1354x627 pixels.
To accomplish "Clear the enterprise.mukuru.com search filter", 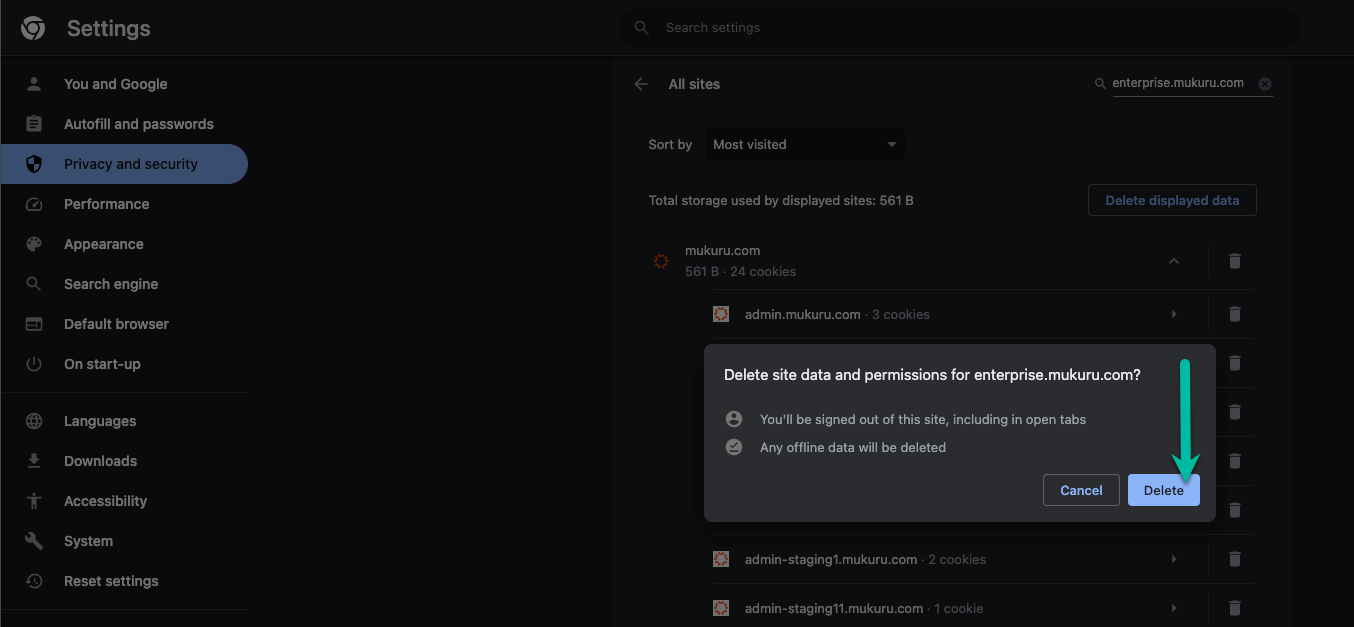I will [1264, 83].
